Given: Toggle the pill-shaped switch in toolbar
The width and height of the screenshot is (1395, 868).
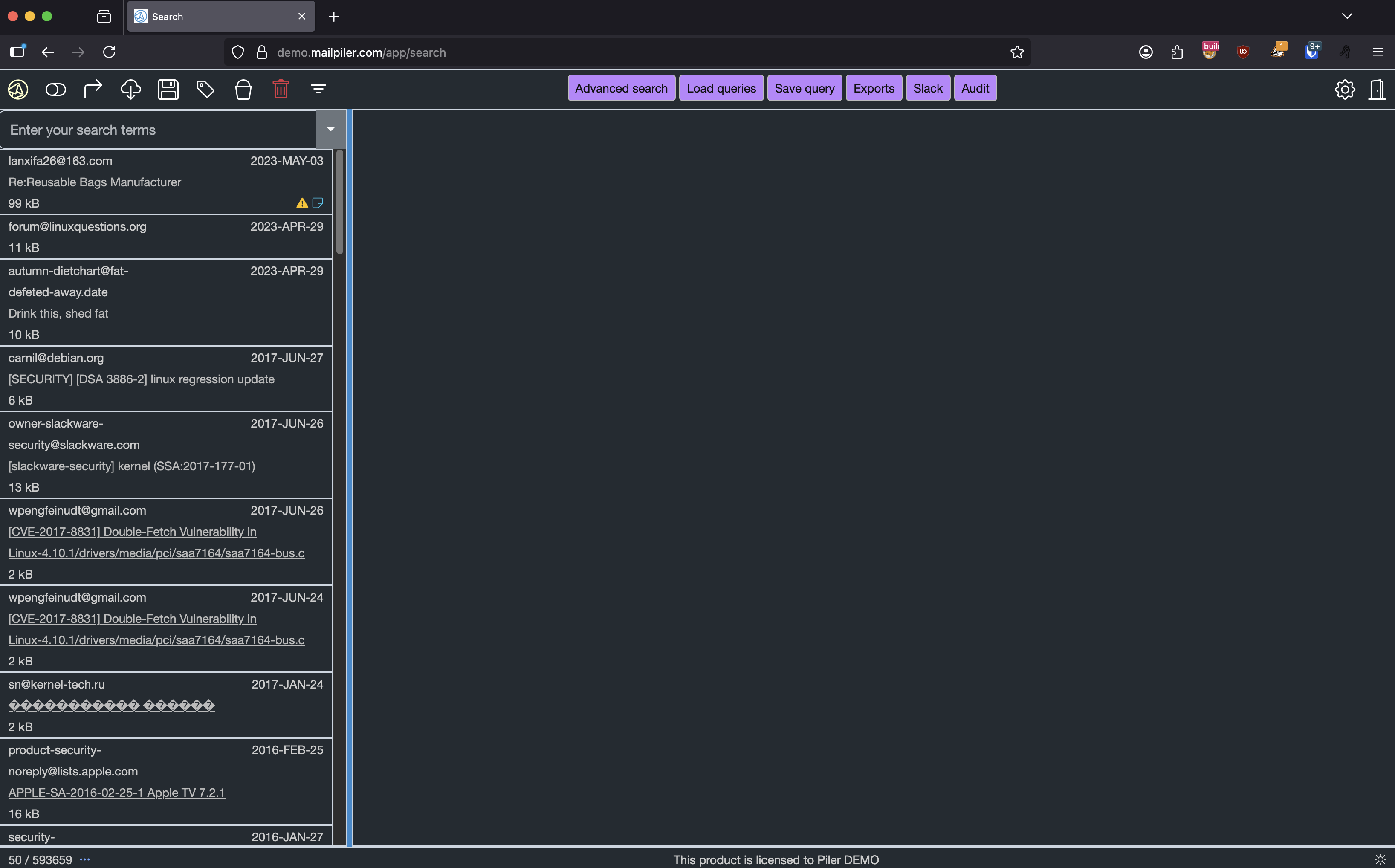Looking at the screenshot, I should click(56, 90).
